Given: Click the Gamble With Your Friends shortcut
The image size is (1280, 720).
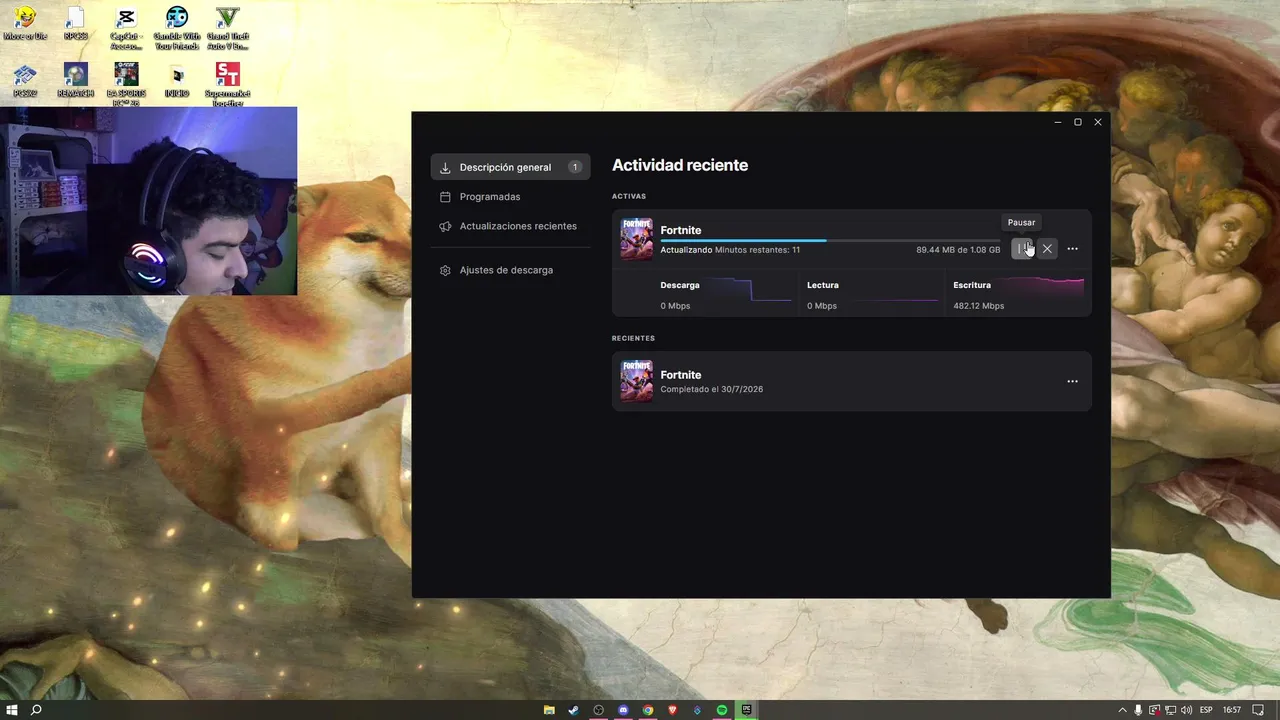Looking at the screenshot, I should coord(177,28).
